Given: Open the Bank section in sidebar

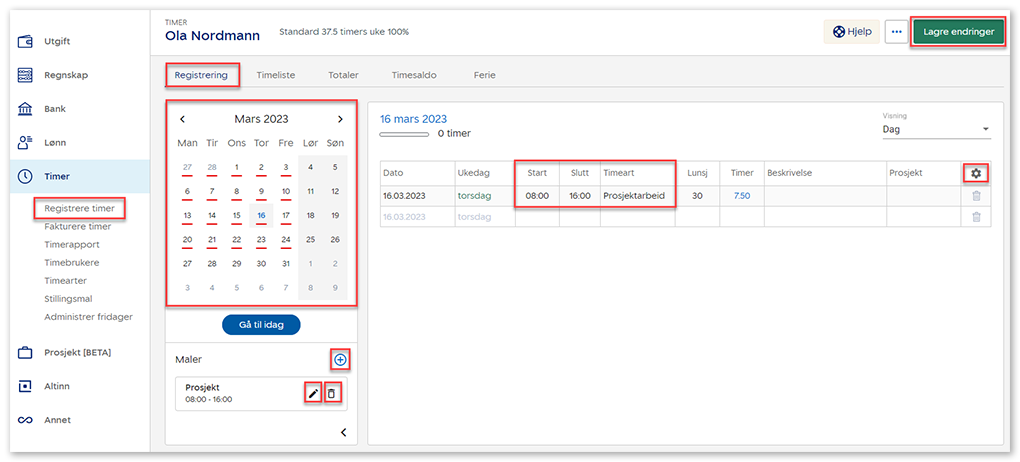Looking at the screenshot, I should pyautogui.click(x=55, y=109).
